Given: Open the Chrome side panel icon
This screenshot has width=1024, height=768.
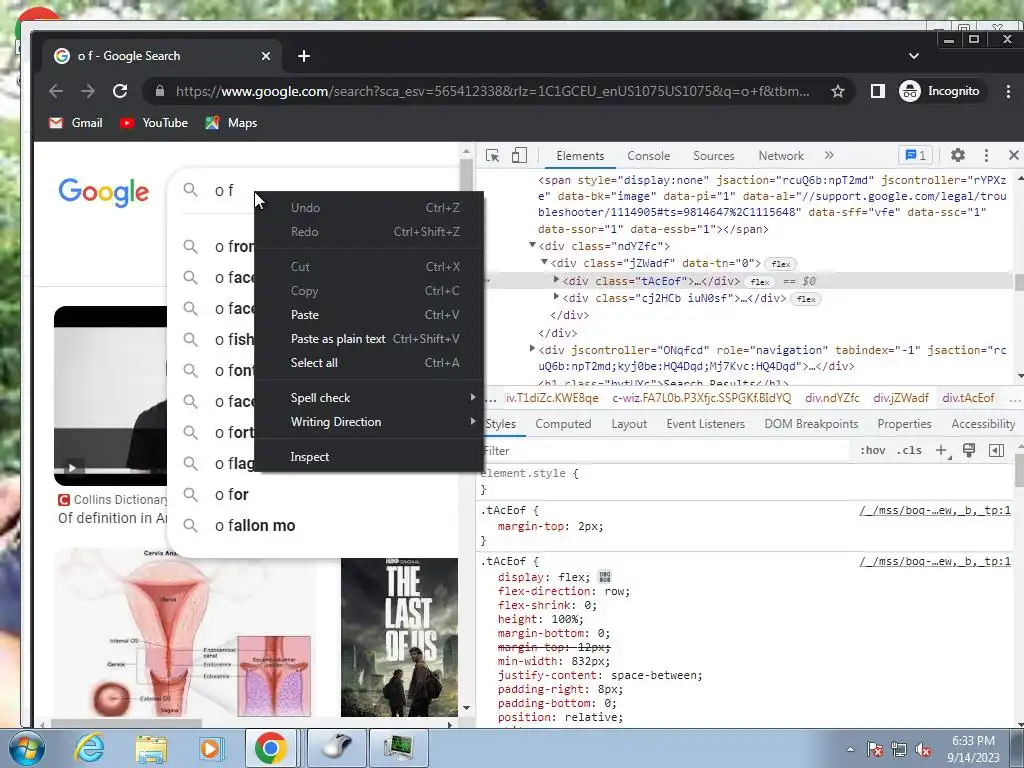Looking at the screenshot, I should tap(878, 91).
